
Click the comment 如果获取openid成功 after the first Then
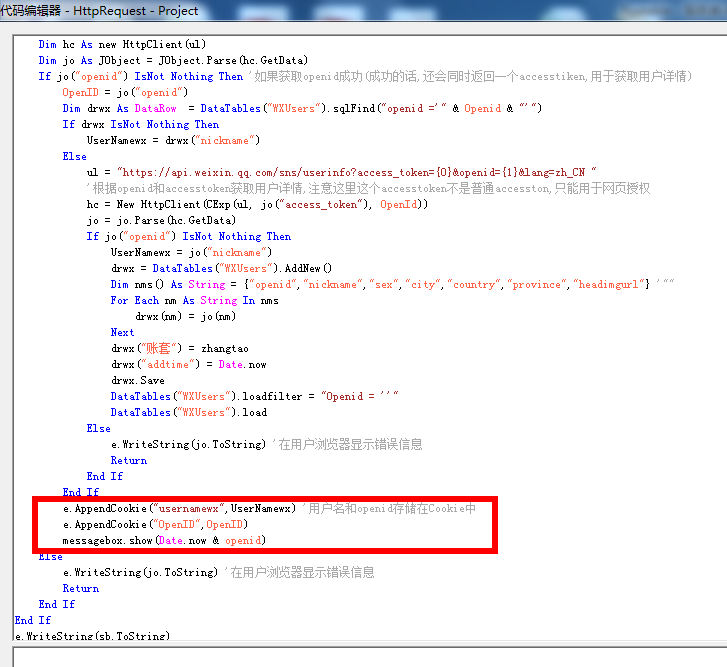473,76
